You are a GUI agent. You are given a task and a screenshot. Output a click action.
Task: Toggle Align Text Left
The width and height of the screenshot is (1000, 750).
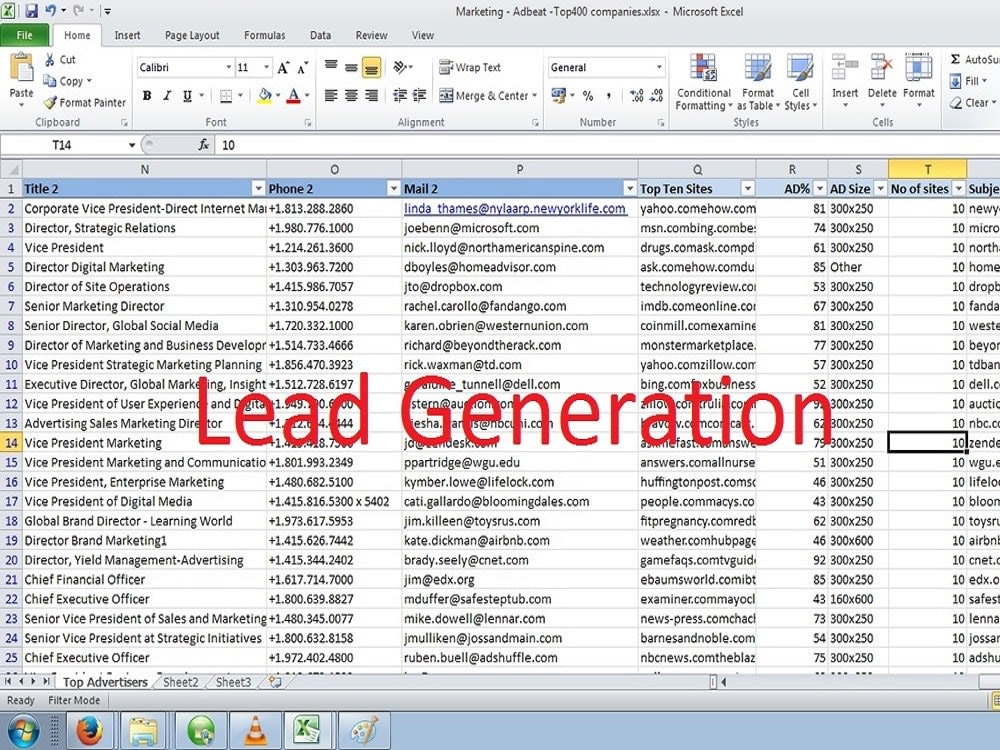pos(331,96)
